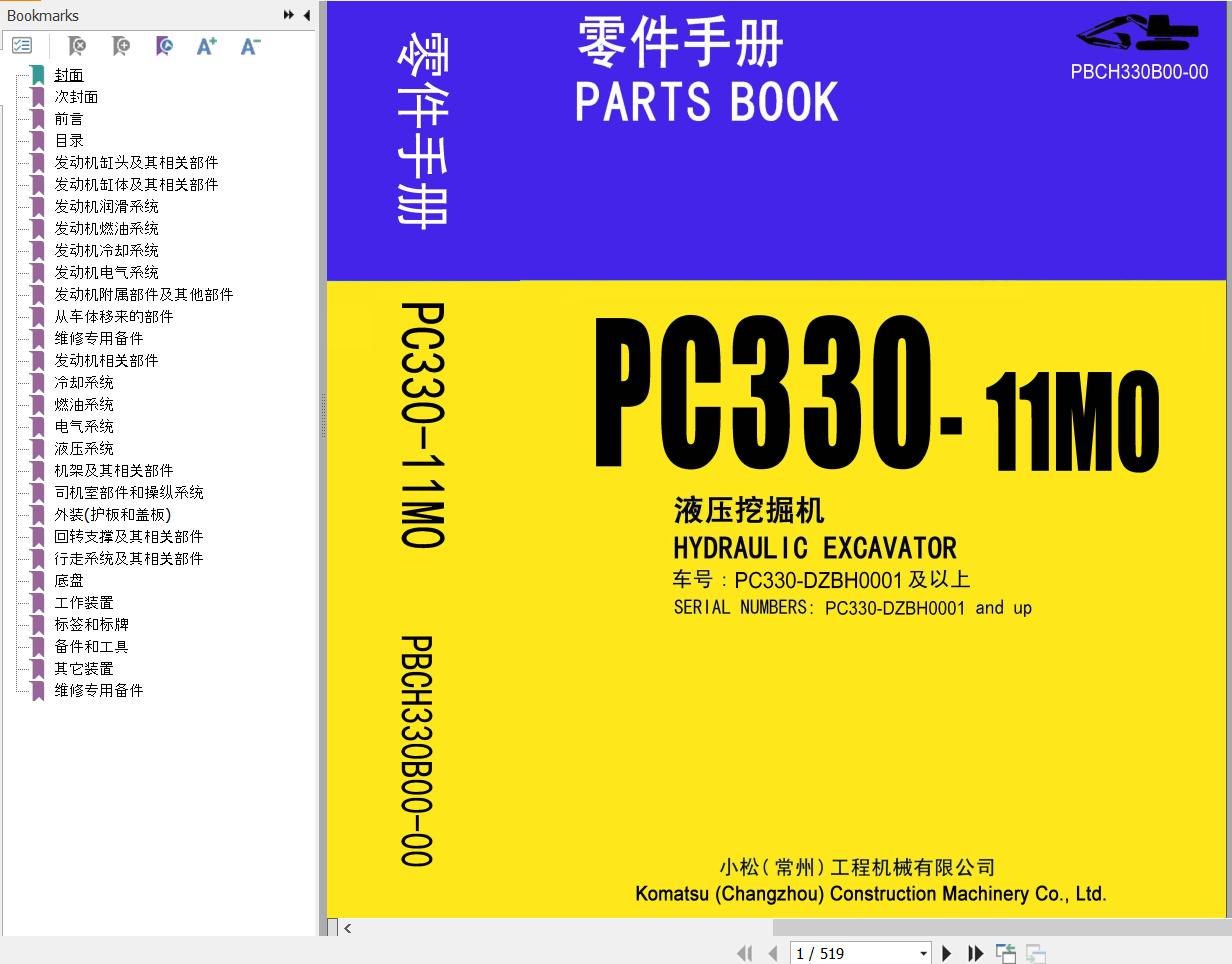Open the 工作装置 bookmark

[x=84, y=603]
